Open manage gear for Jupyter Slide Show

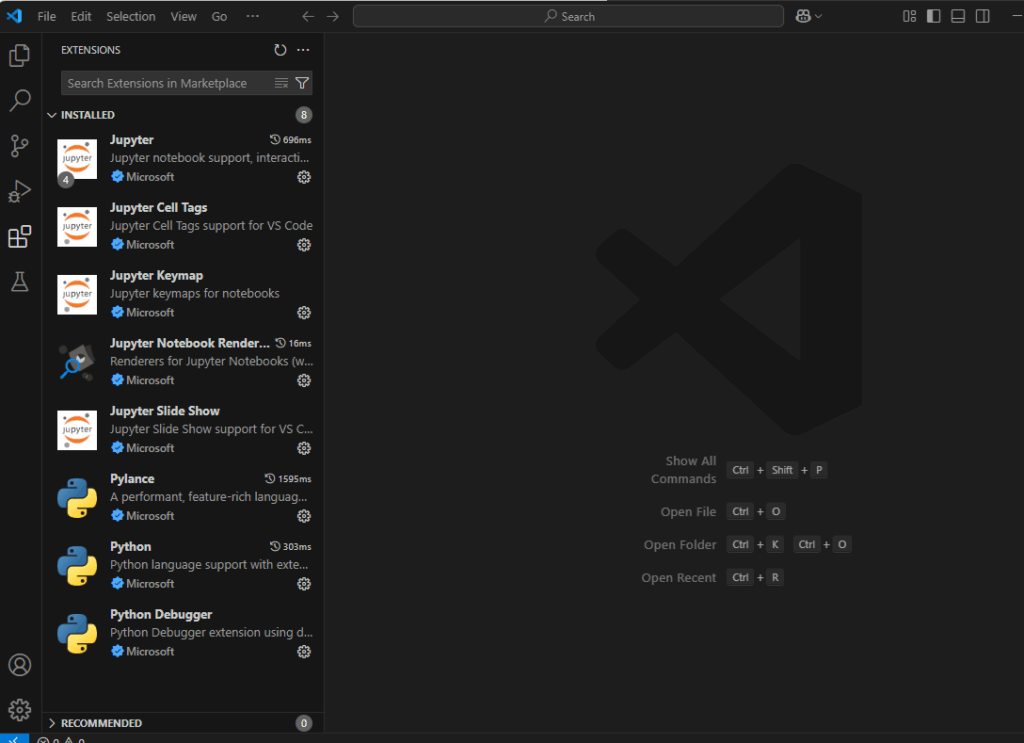304,449
